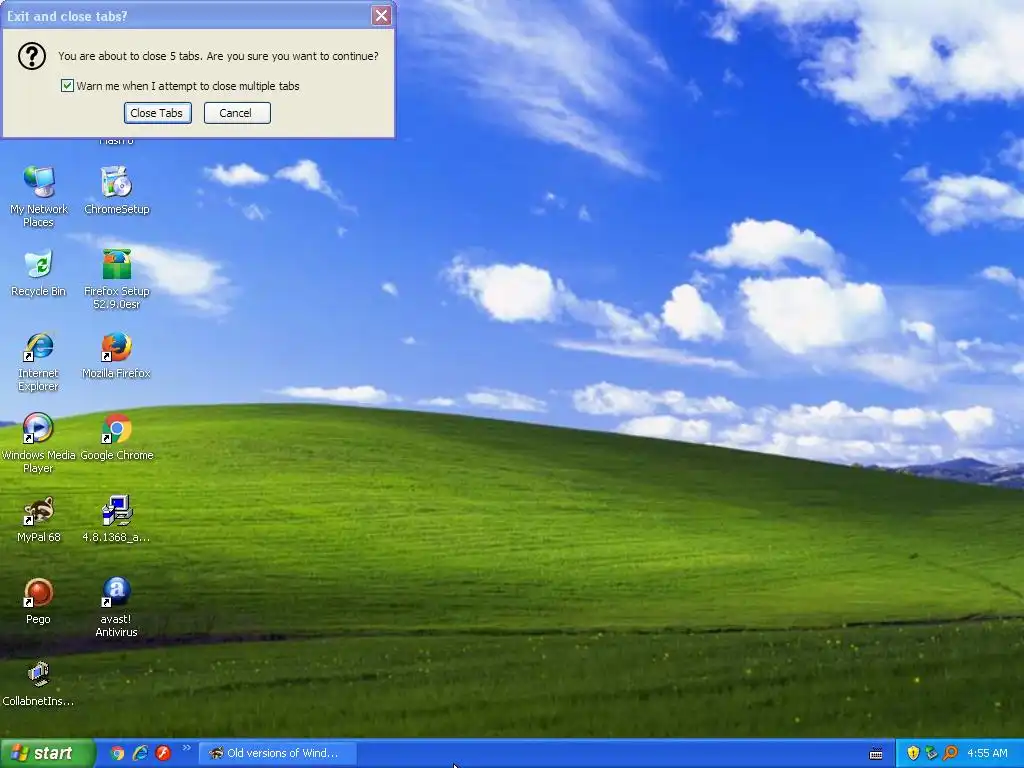Click the keyboard icon near the tray

coord(876,754)
